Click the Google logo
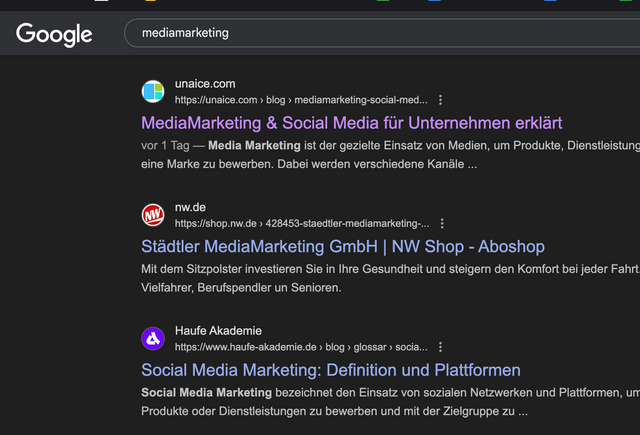 [54, 34]
